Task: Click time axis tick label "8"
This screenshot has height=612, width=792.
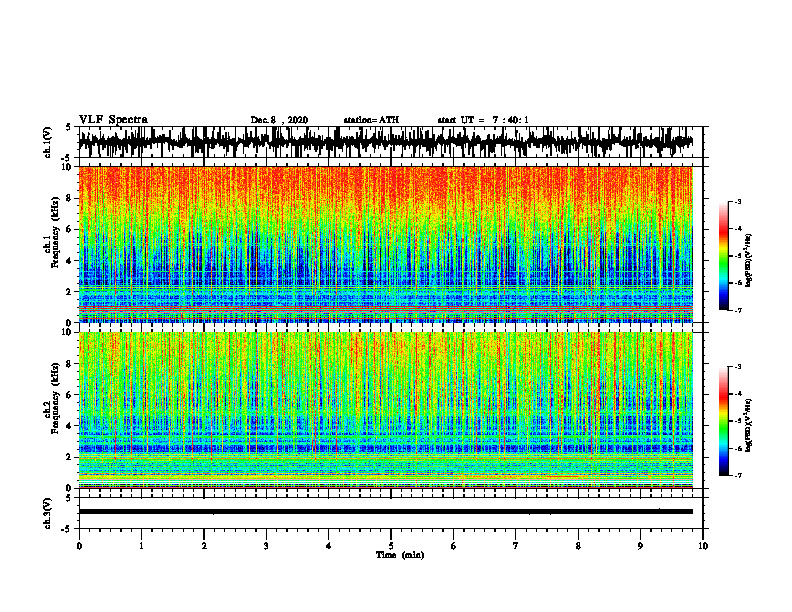Action: click(578, 546)
